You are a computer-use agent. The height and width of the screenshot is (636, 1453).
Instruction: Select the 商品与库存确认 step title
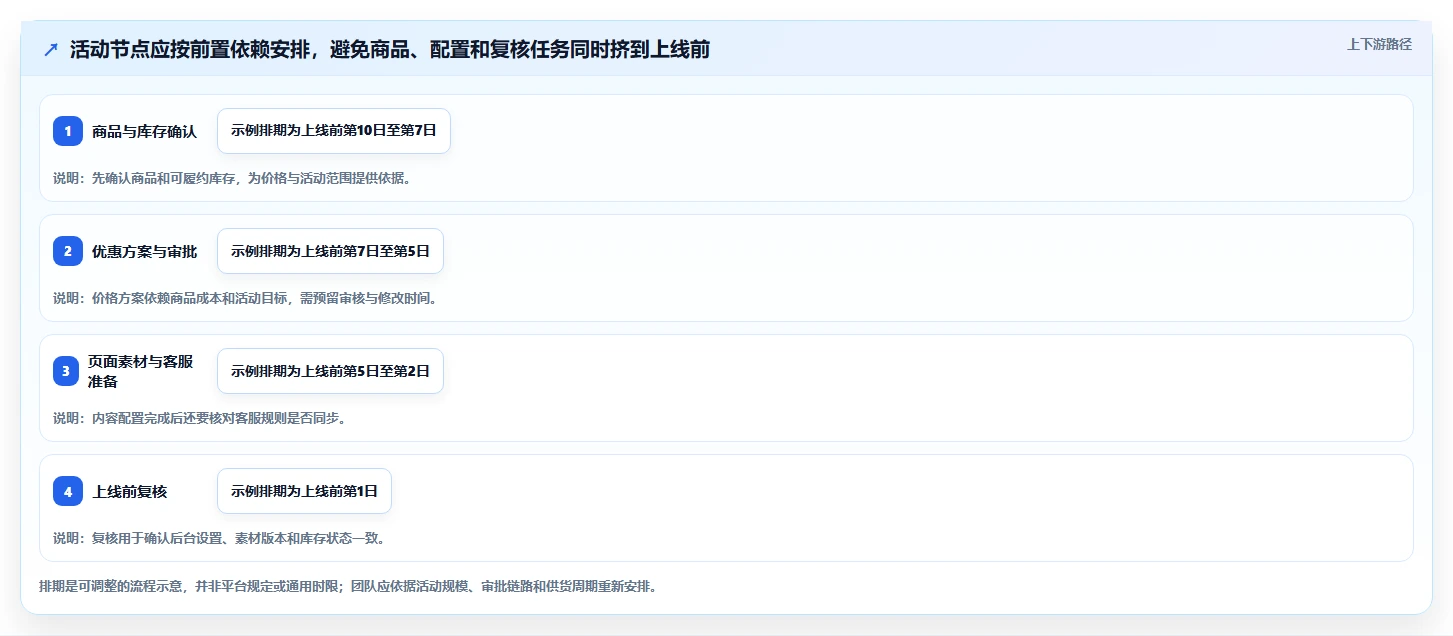click(x=145, y=131)
